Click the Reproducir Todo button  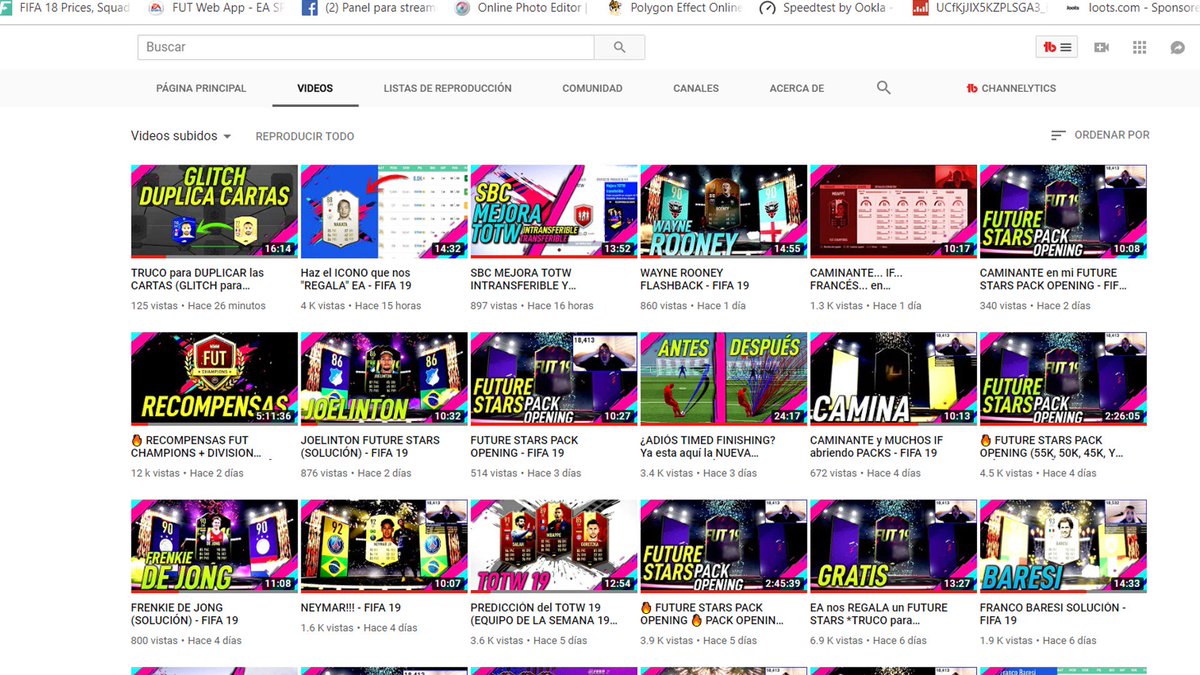tap(305, 136)
